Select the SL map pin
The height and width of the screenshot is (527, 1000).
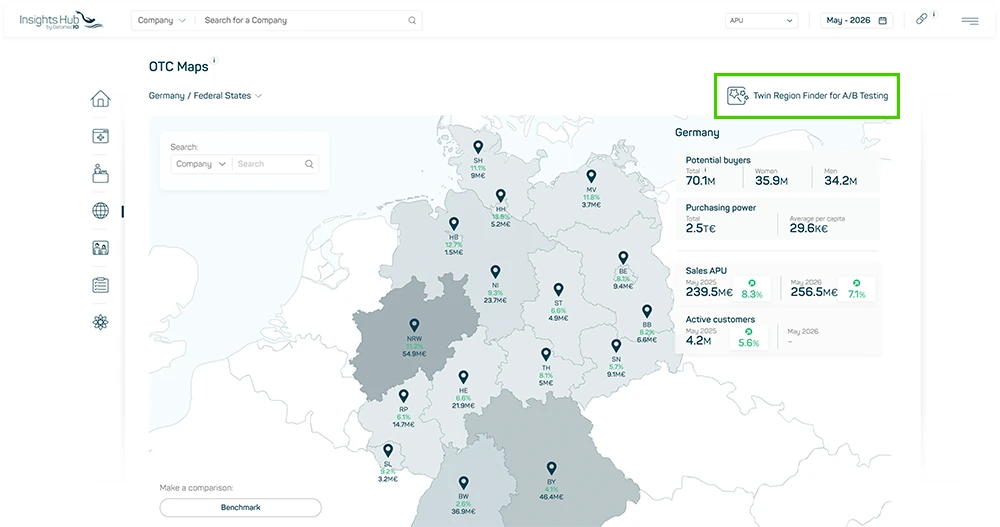coord(388,452)
